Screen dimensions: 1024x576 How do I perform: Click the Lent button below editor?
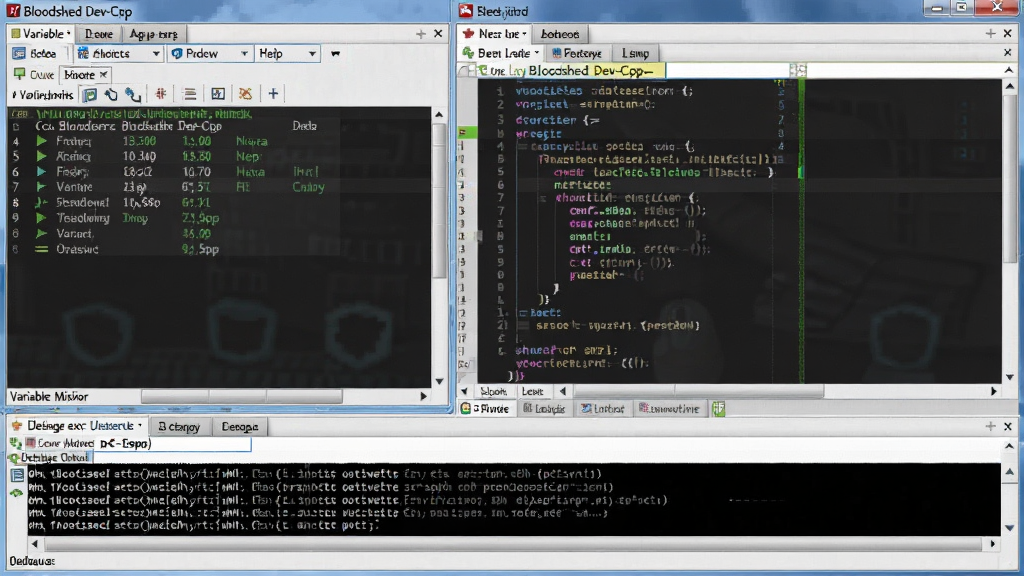(532, 391)
